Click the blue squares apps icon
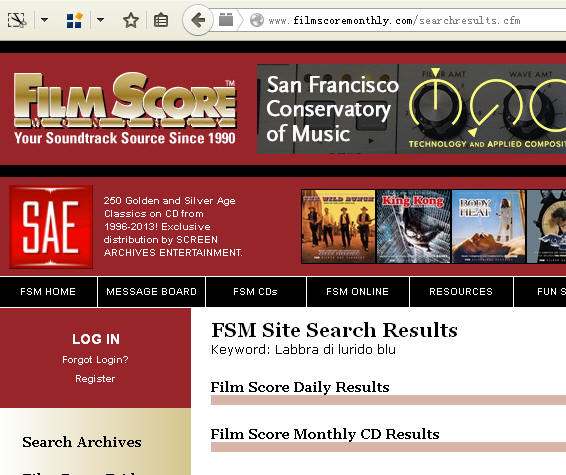Viewport: 566px width, 475px height. (75, 20)
